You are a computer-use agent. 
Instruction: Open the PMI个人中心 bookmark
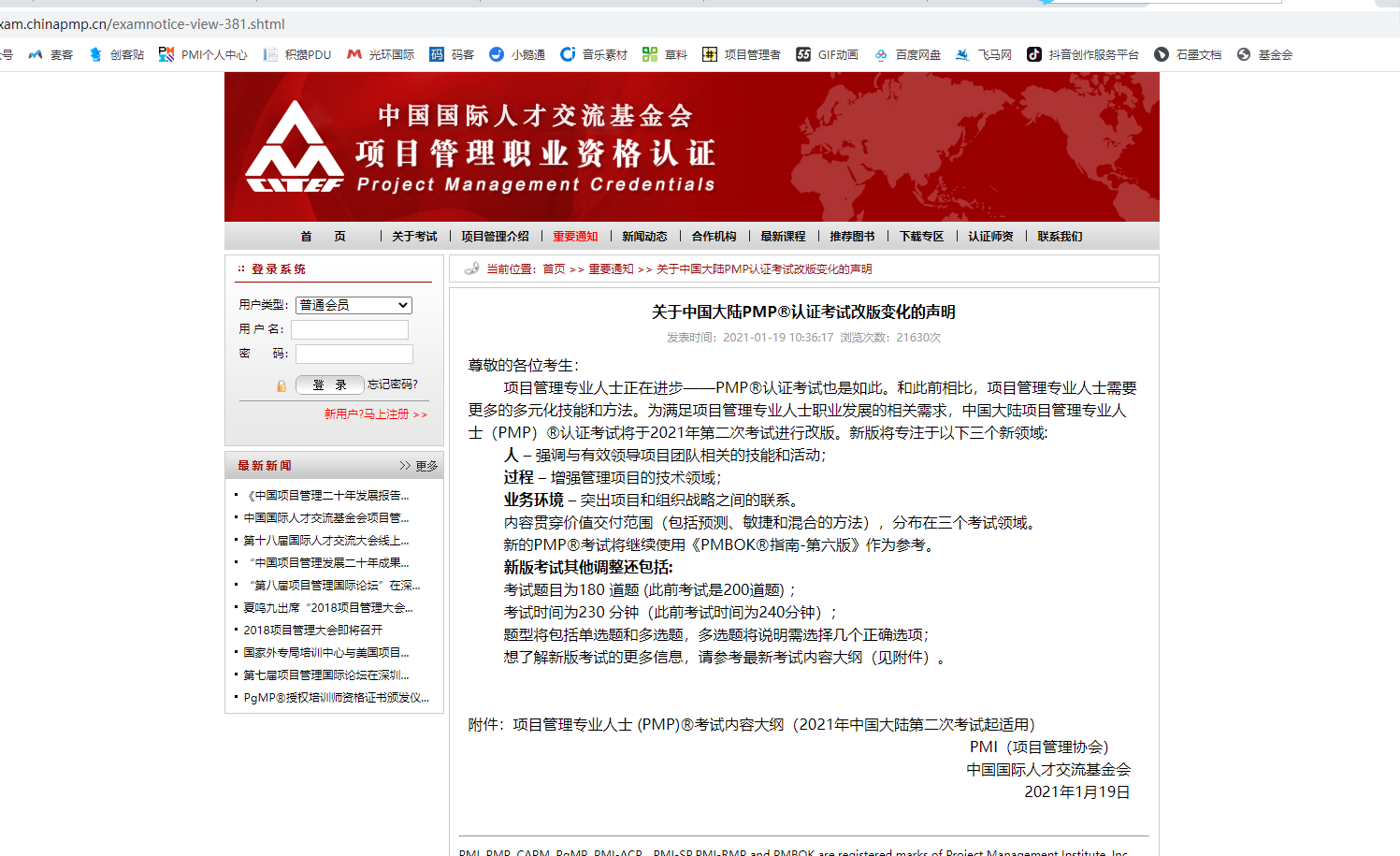click(206, 54)
